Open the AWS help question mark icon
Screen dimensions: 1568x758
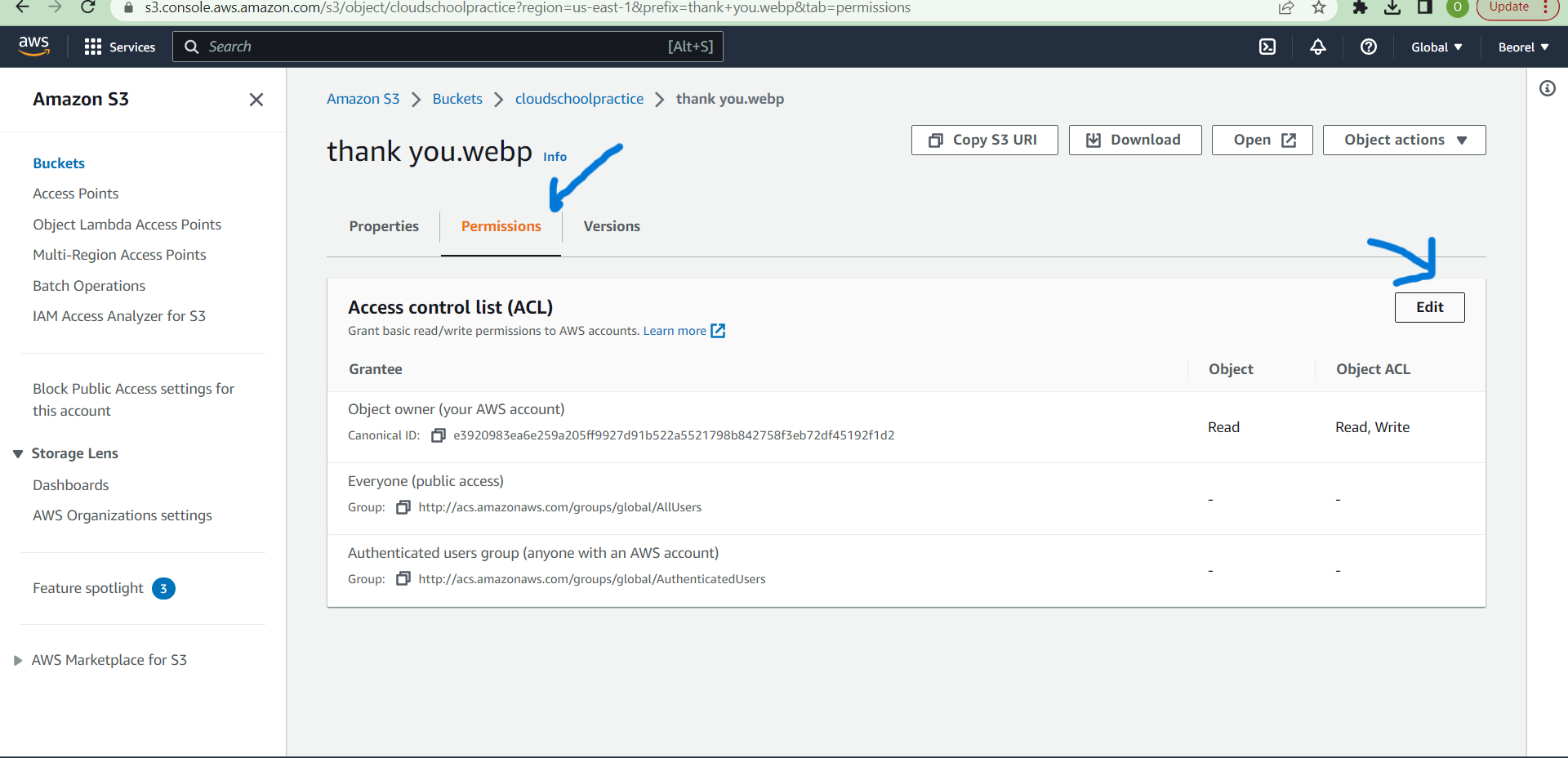pos(1369,47)
